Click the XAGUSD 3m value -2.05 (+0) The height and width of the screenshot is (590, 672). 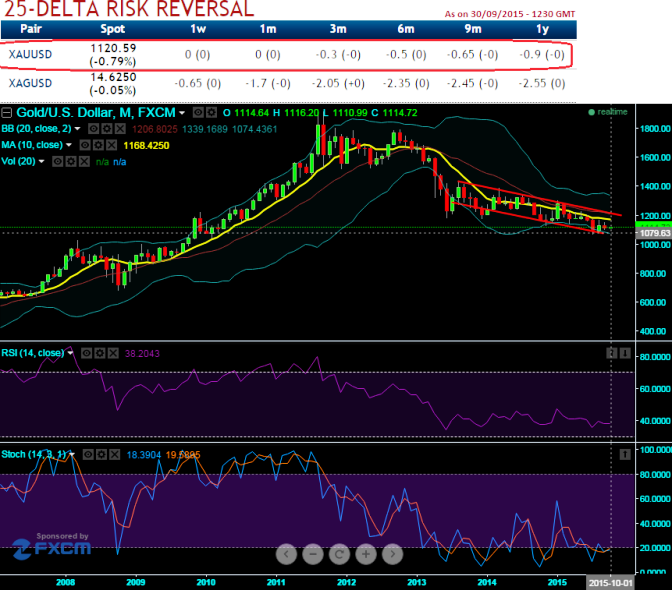[338, 84]
